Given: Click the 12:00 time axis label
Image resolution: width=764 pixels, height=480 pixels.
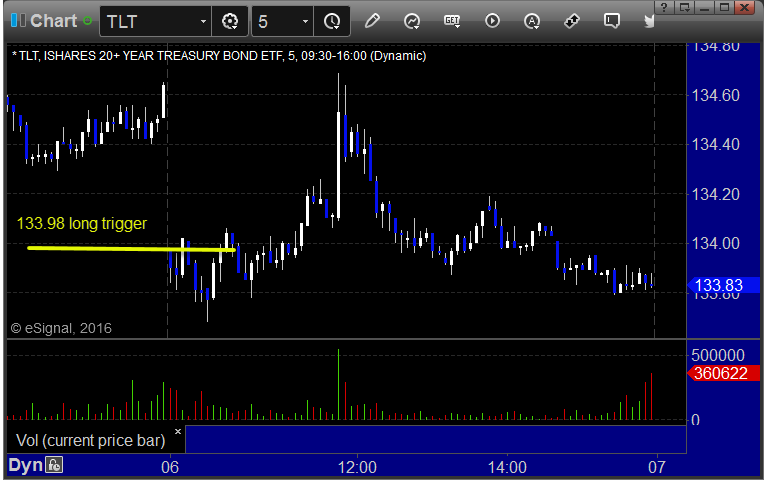Looking at the screenshot, I should click(357, 467).
